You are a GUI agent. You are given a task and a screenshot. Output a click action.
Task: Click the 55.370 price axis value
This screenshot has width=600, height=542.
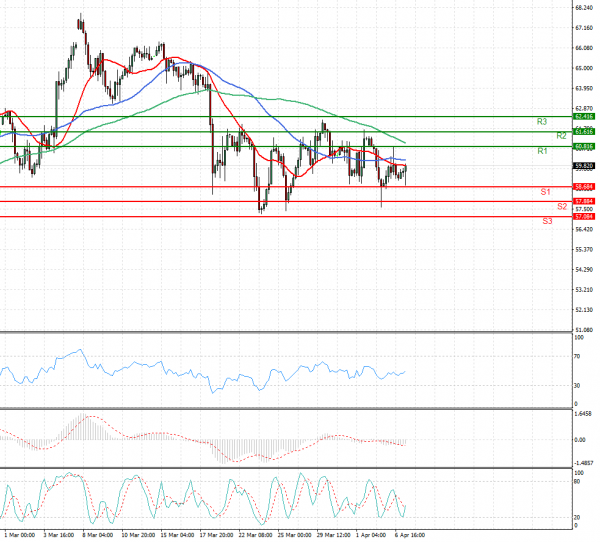point(584,250)
